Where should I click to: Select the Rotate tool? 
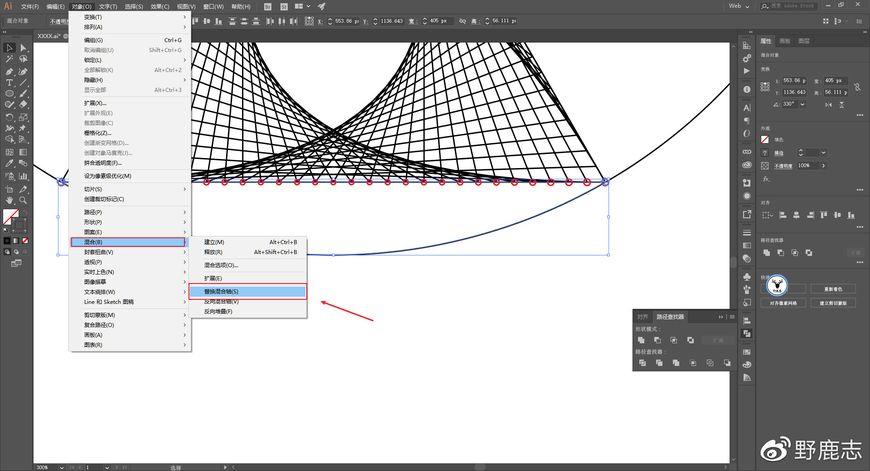pyautogui.click(x=9, y=117)
